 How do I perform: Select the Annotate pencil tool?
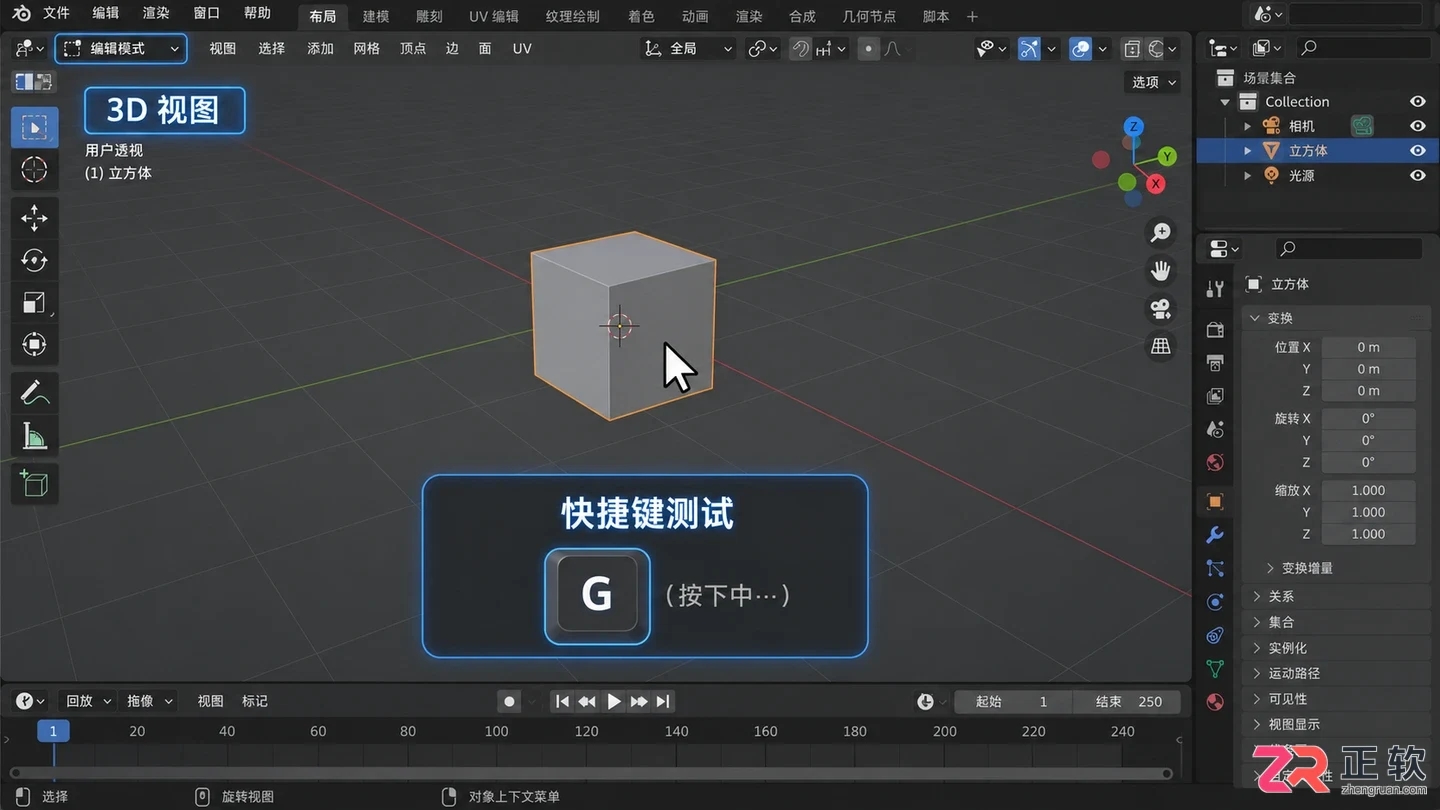tap(34, 392)
